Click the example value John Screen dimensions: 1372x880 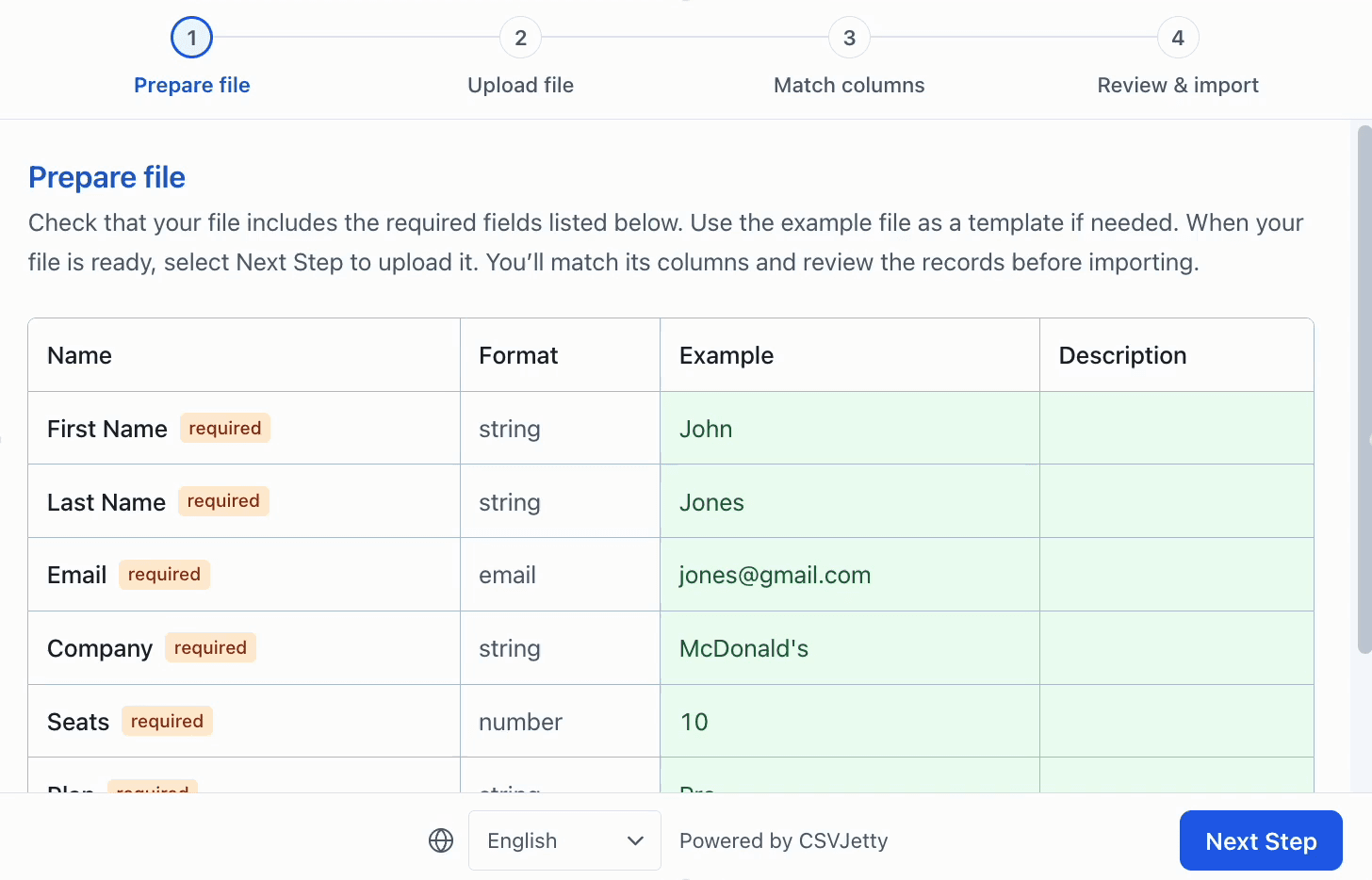pyautogui.click(x=706, y=429)
